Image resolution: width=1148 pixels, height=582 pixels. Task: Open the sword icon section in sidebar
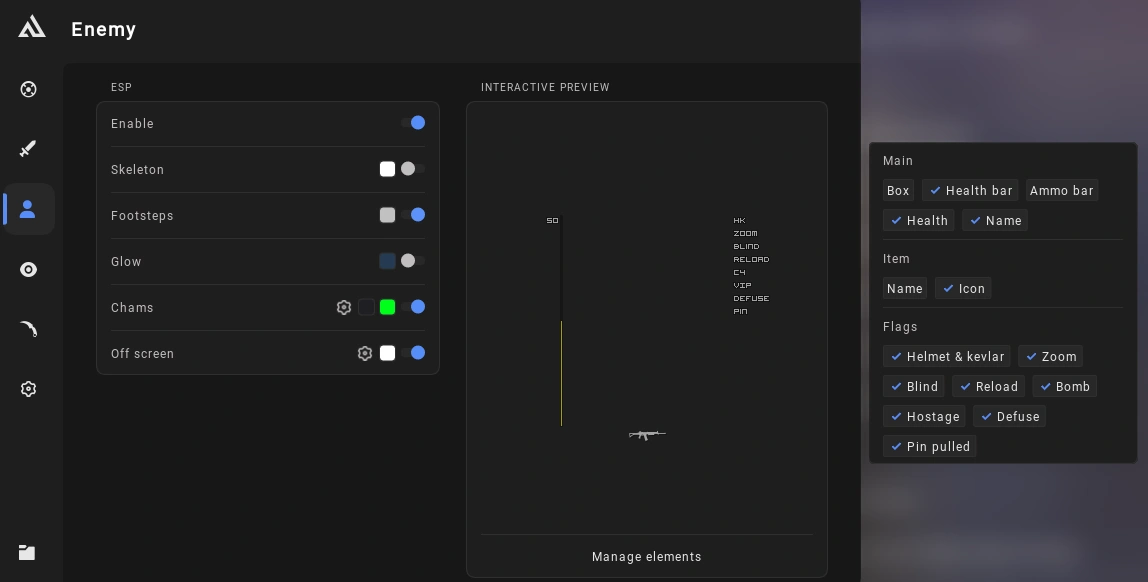point(28,149)
